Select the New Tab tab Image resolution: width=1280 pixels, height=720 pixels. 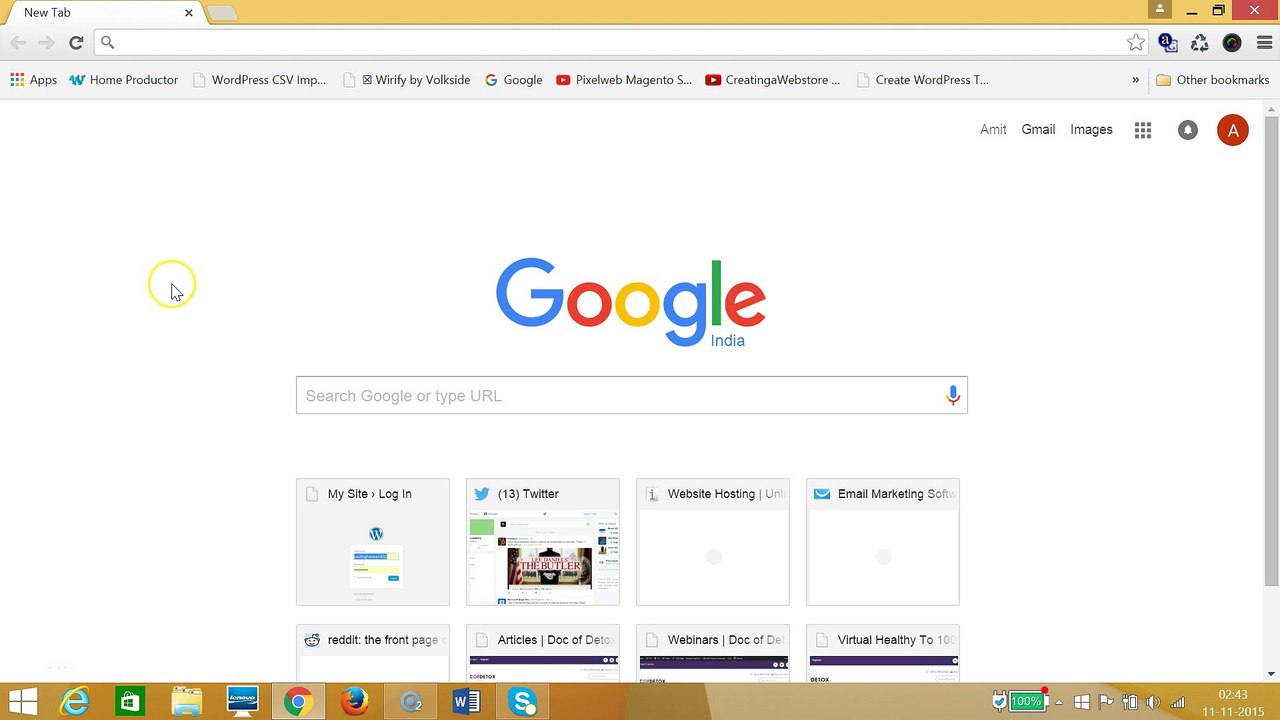pos(100,12)
